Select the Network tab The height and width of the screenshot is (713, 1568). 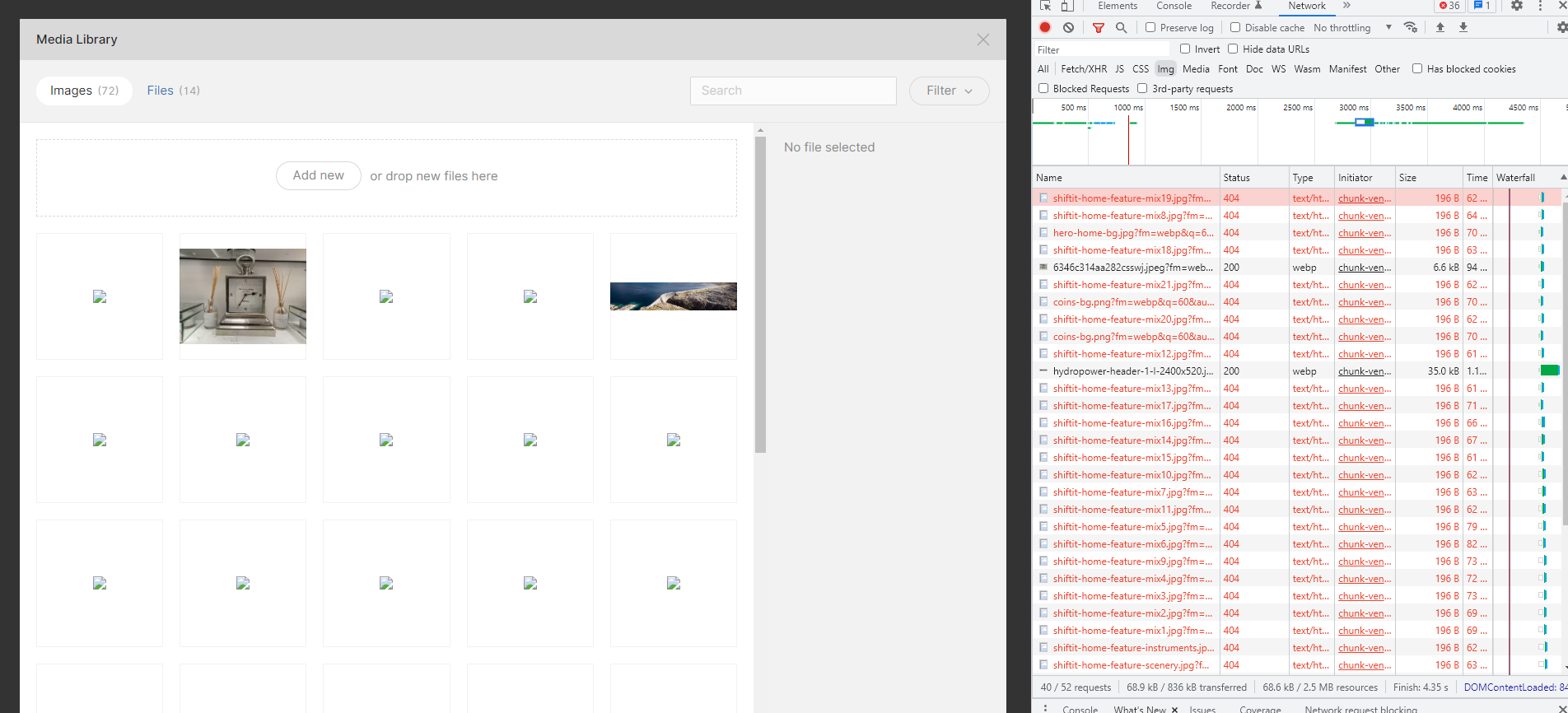point(1307,6)
